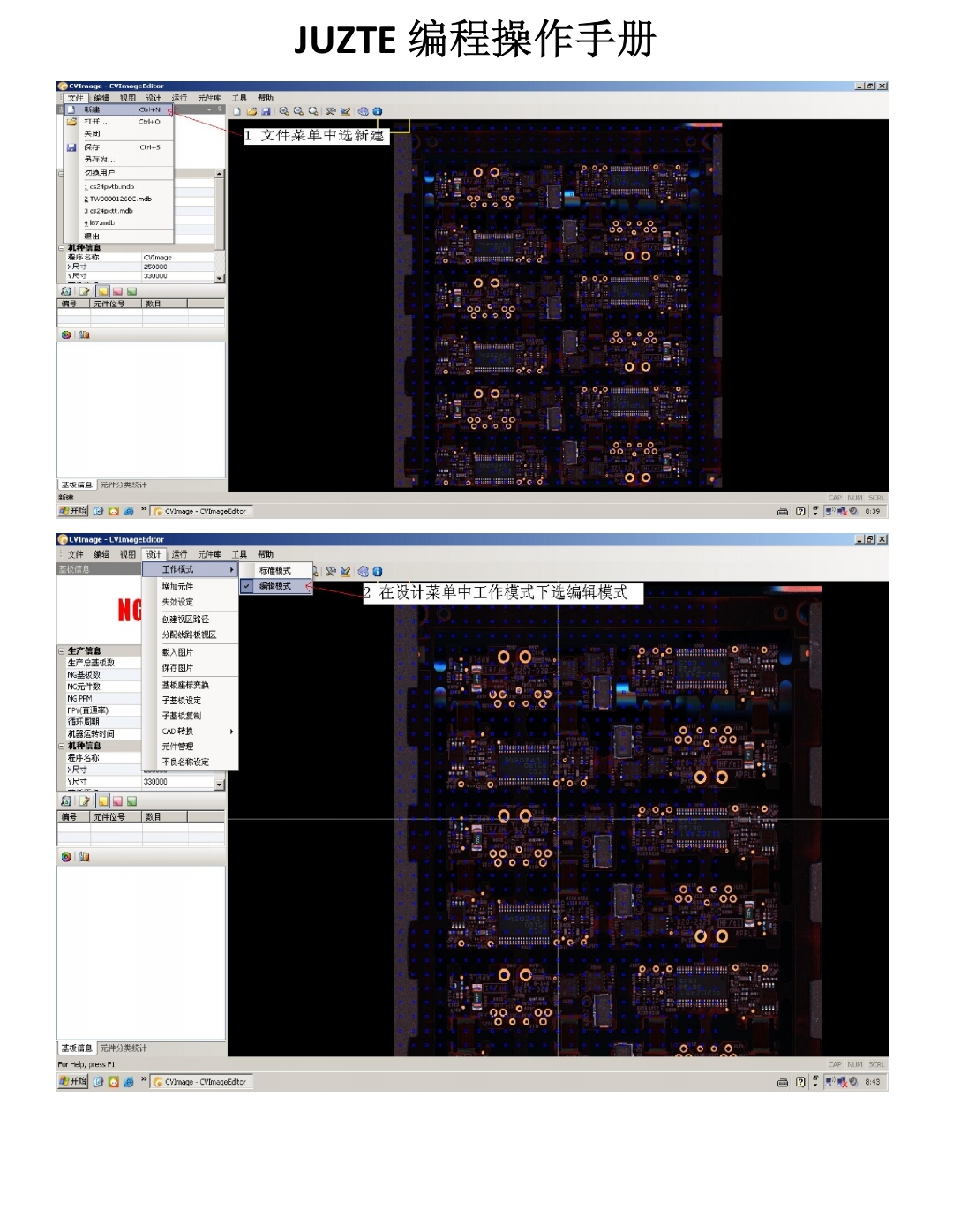Toggle green filter button in lower panel

pyautogui.click(x=131, y=801)
